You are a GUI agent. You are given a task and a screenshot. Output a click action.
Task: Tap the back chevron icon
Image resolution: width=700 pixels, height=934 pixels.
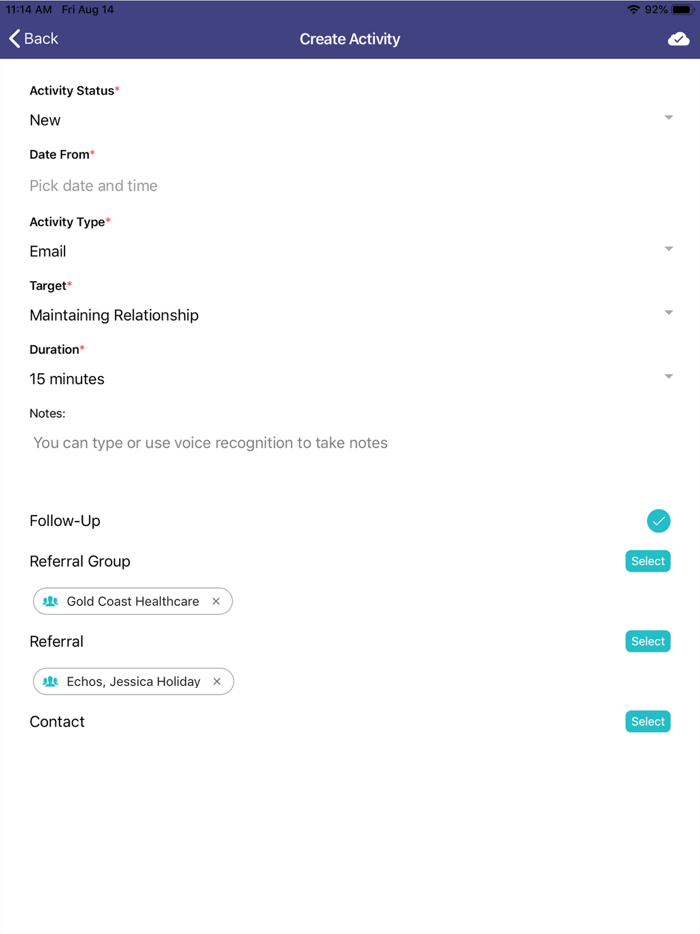point(13,38)
